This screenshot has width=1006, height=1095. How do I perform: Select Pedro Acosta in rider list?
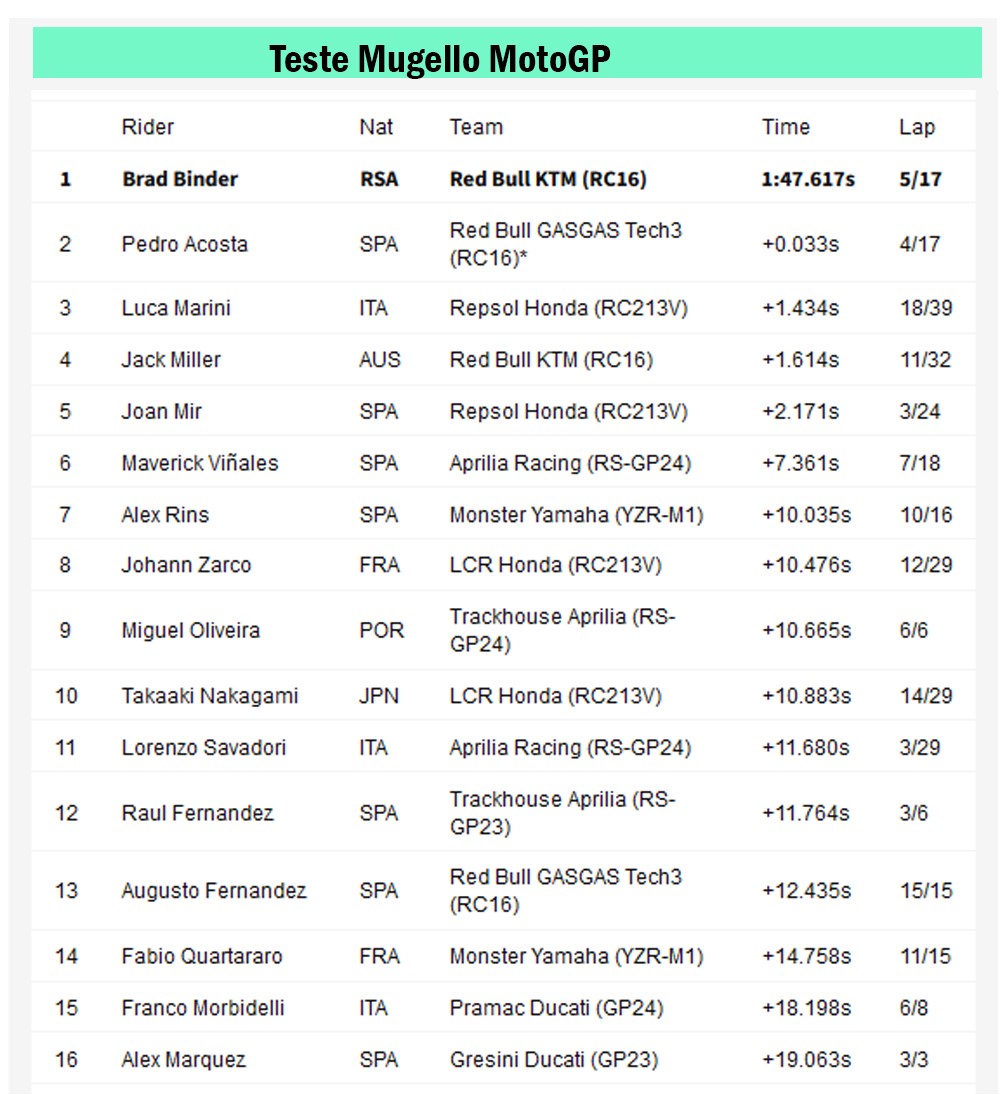tap(184, 244)
